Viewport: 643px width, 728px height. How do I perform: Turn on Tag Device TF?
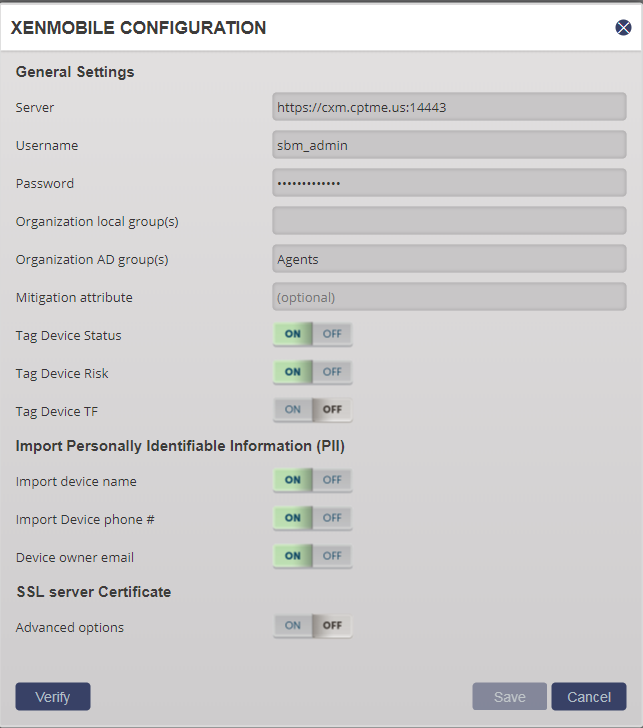pyautogui.click(x=293, y=410)
